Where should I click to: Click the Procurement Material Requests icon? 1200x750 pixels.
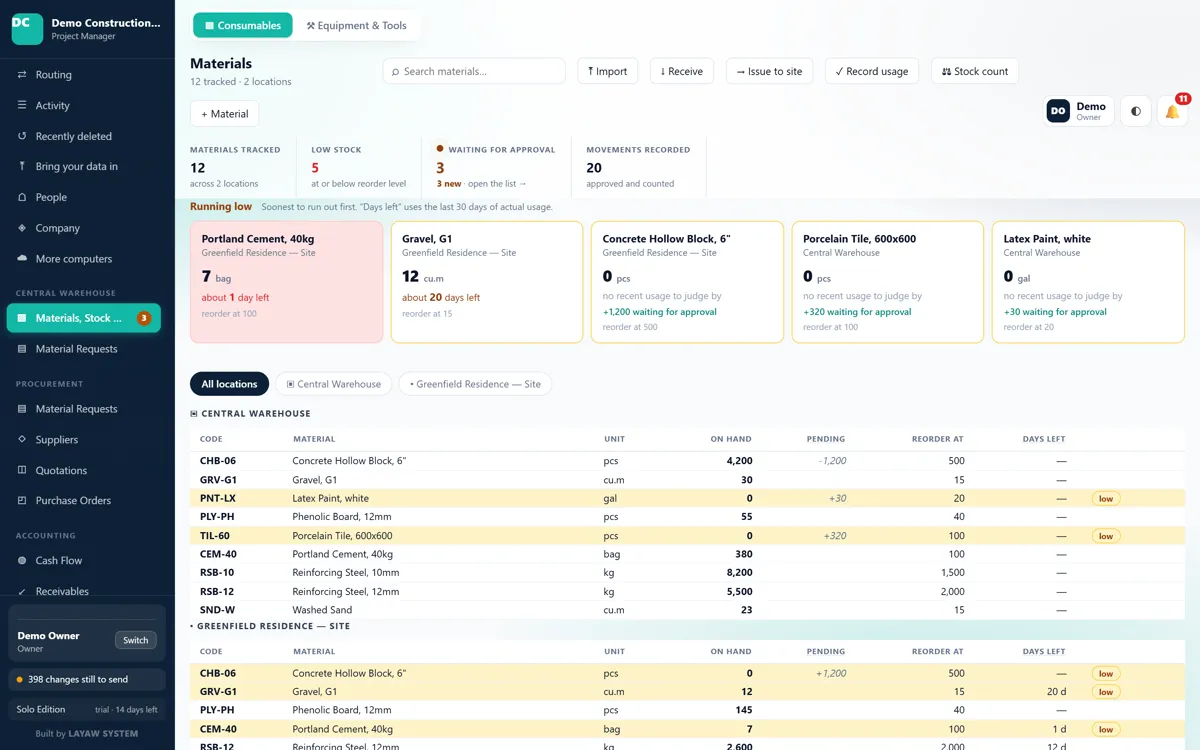22,409
